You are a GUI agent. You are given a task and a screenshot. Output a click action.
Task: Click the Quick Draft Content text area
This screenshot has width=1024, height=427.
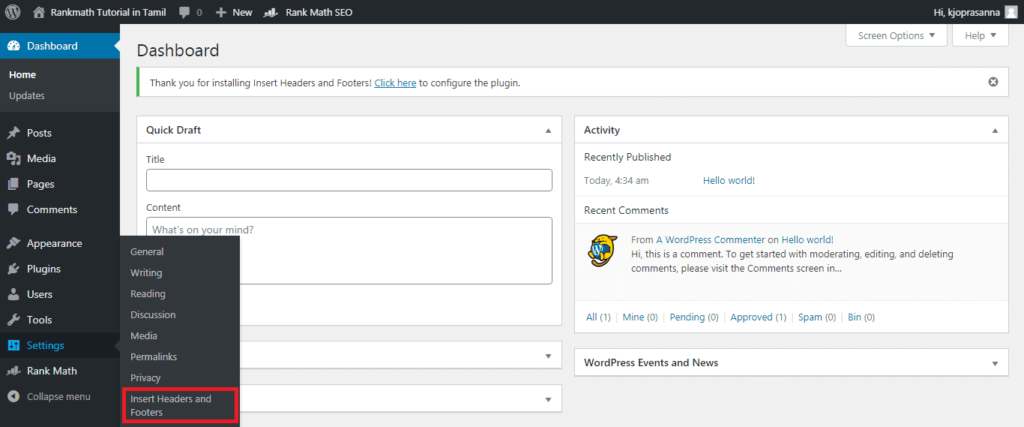(x=349, y=251)
